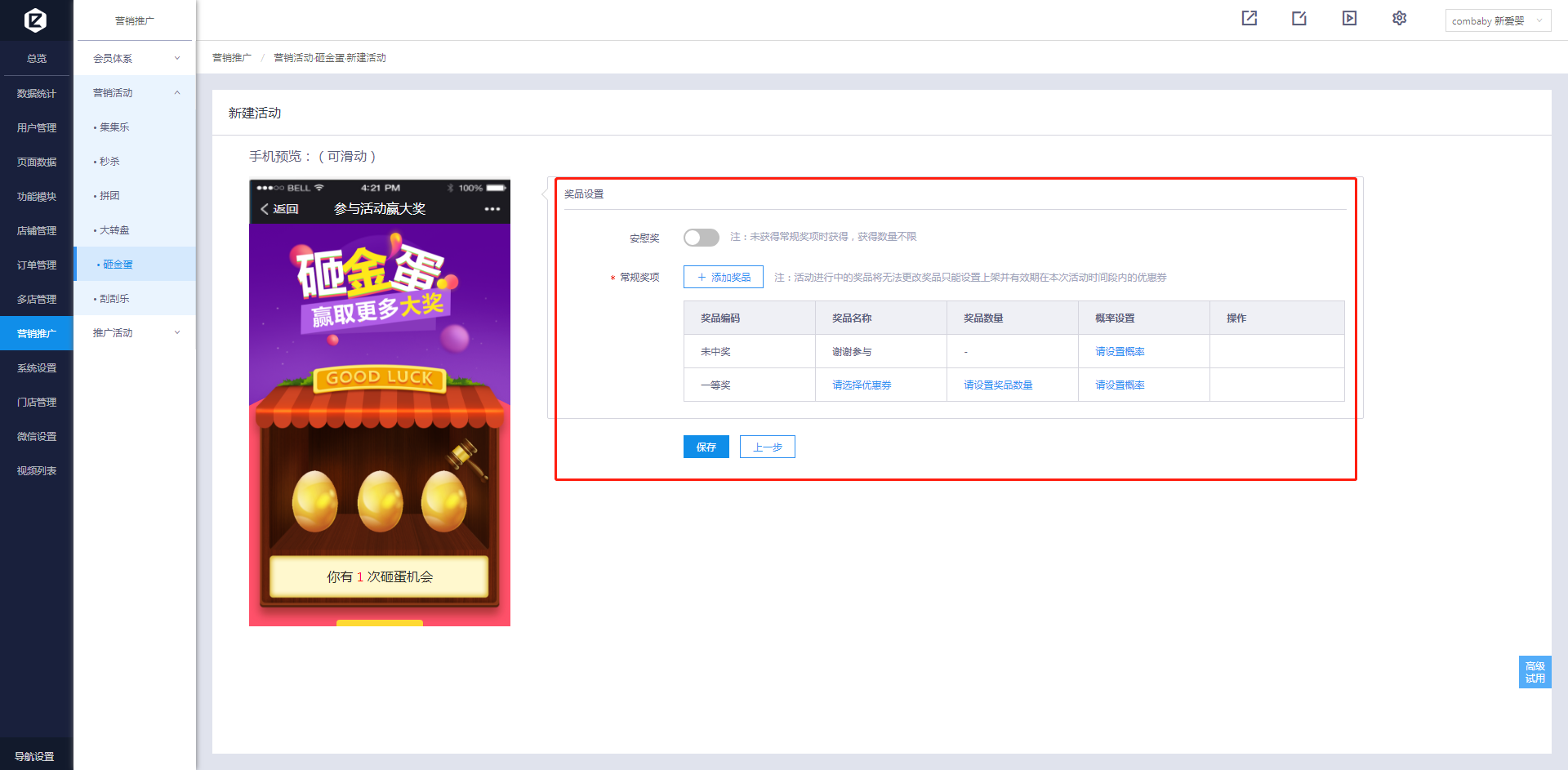Expand the 会员体系 submenu

point(135,58)
